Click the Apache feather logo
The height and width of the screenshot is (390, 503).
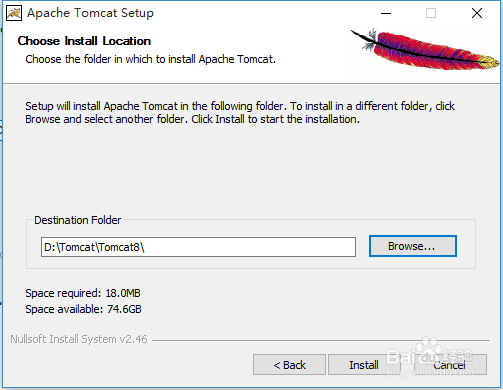[425, 50]
